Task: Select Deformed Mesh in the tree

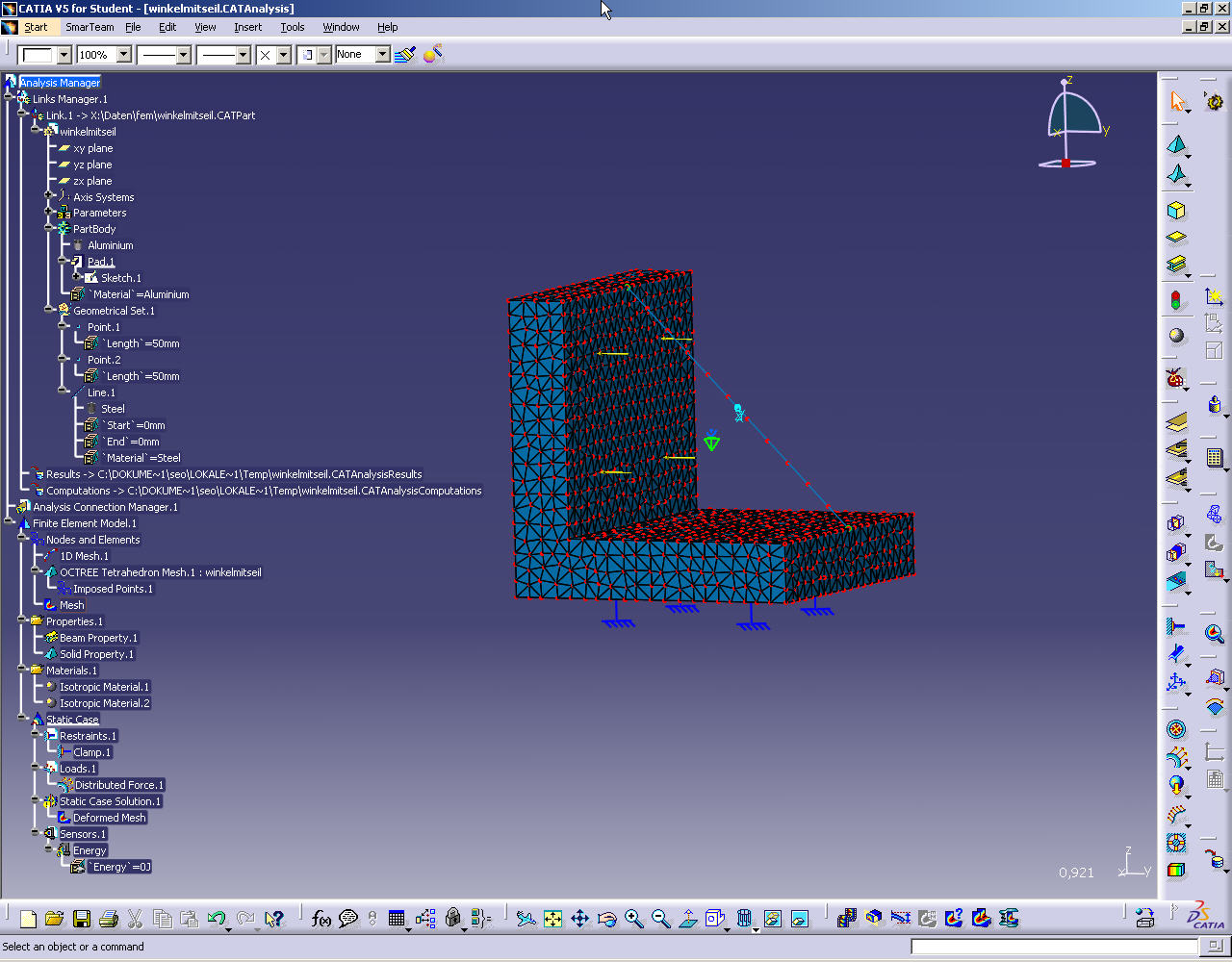Action: click(x=110, y=818)
